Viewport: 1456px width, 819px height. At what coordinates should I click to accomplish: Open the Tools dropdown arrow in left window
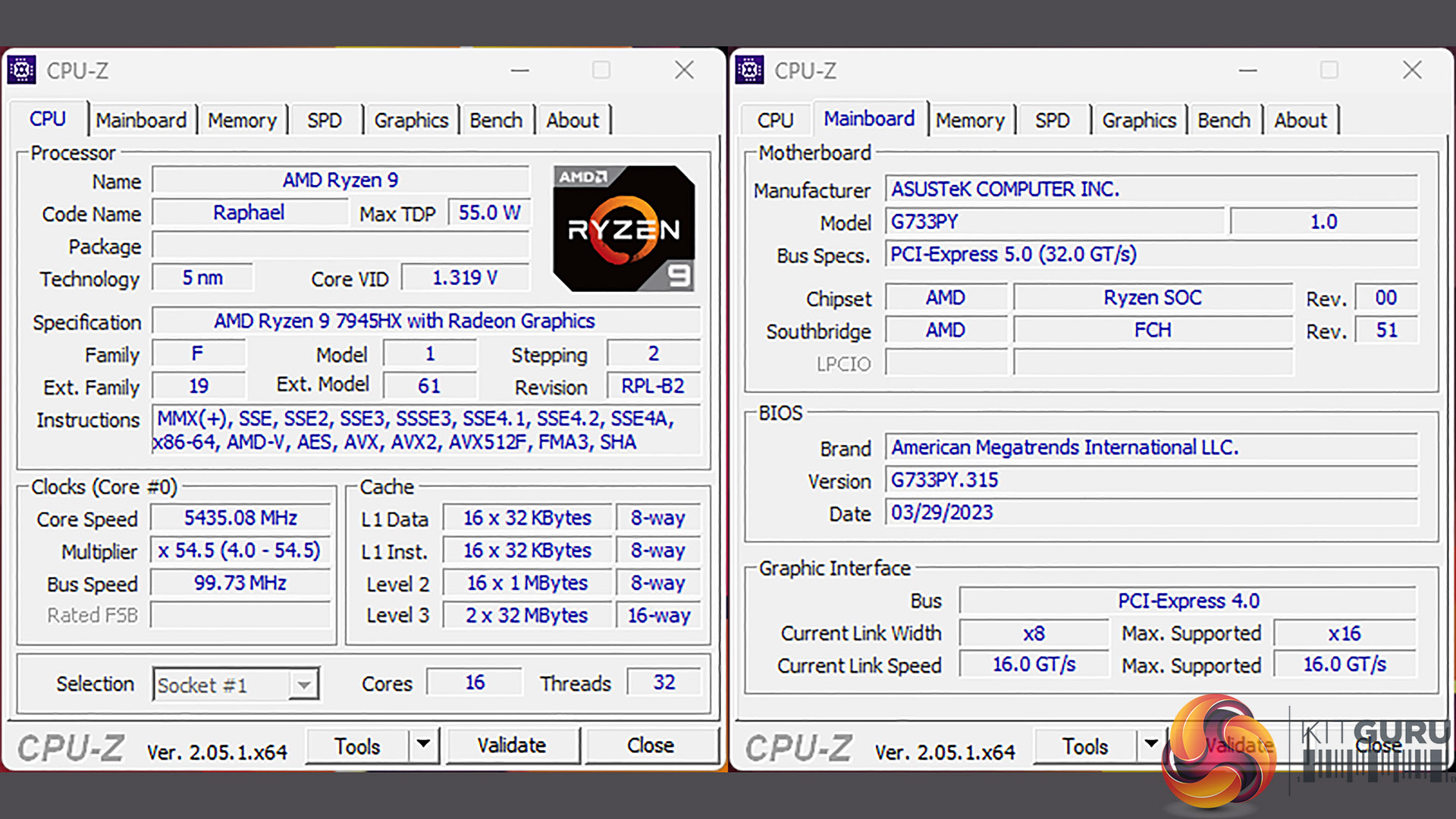[423, 745]
